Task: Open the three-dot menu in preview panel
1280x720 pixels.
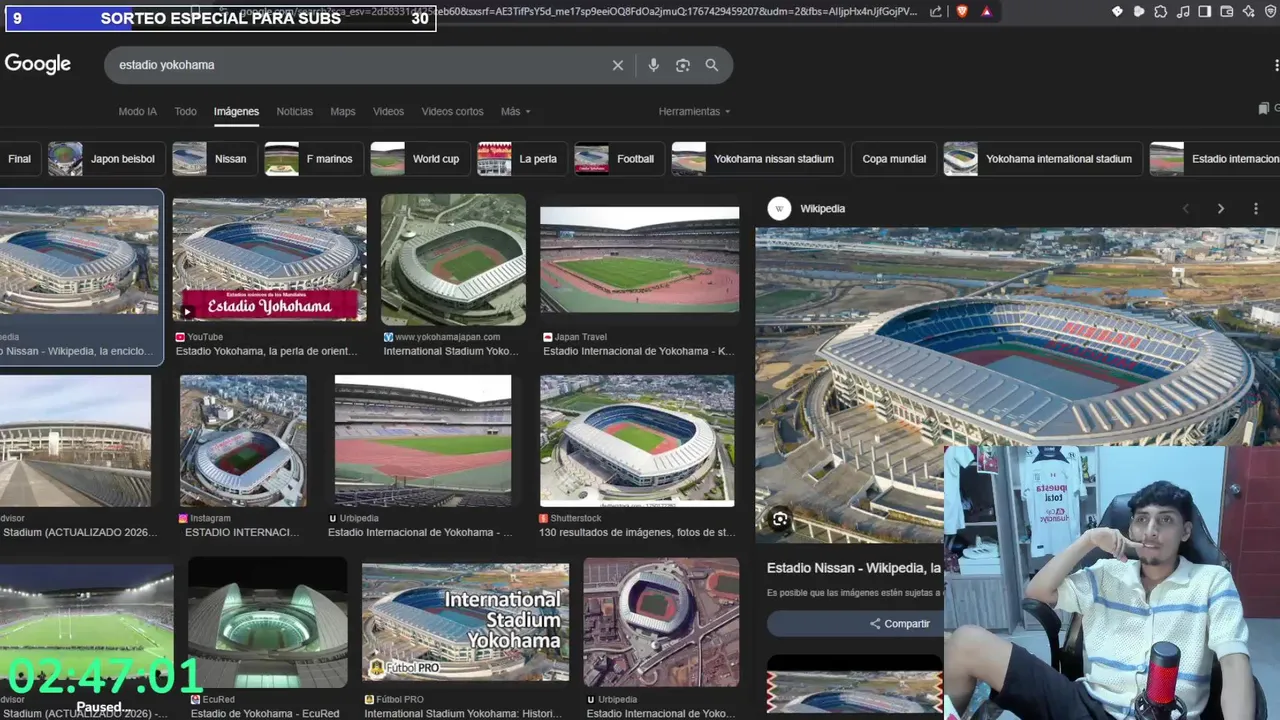Action: [x=1256, y=209]
